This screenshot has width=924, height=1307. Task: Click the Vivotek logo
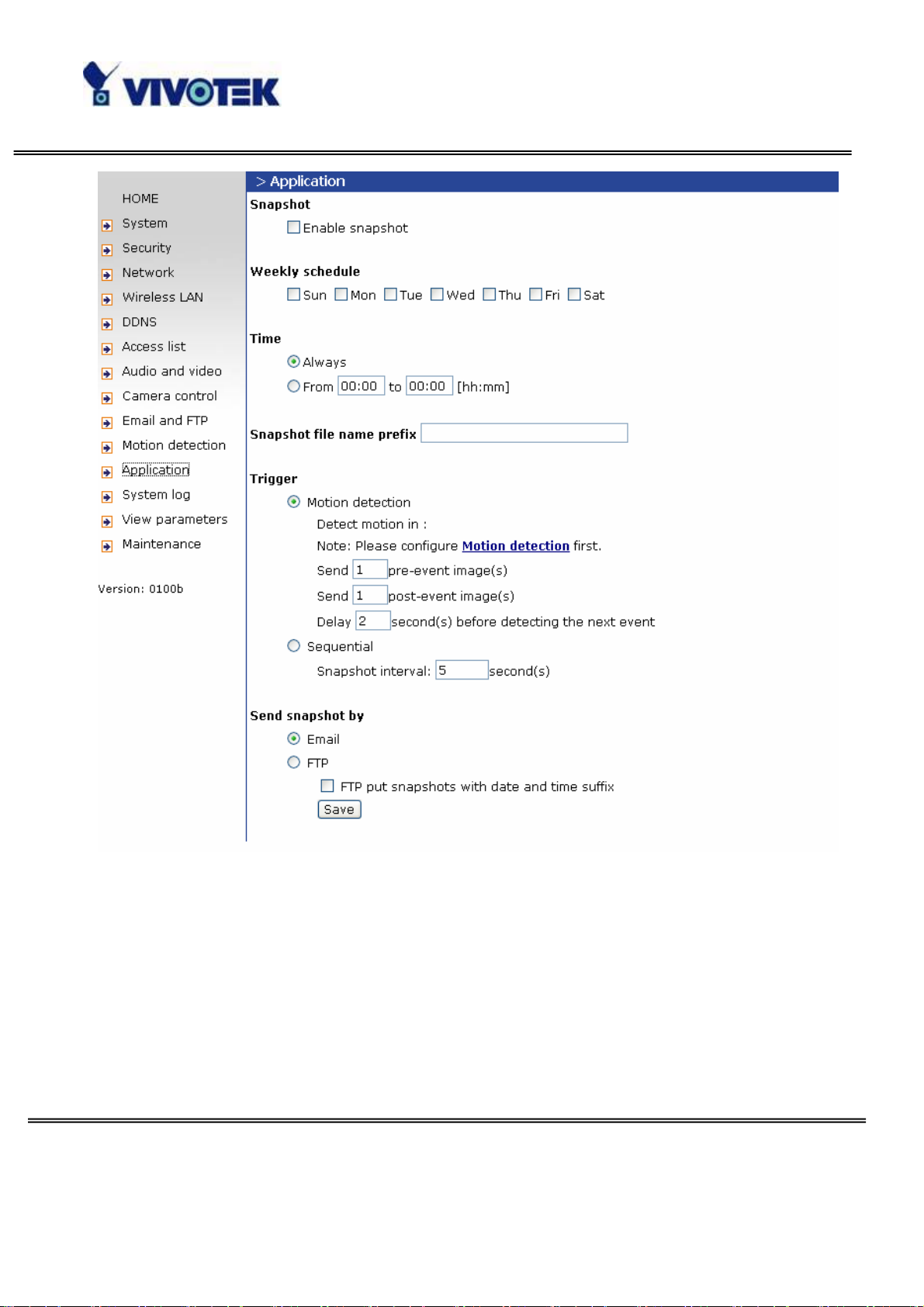coord(181,85)
